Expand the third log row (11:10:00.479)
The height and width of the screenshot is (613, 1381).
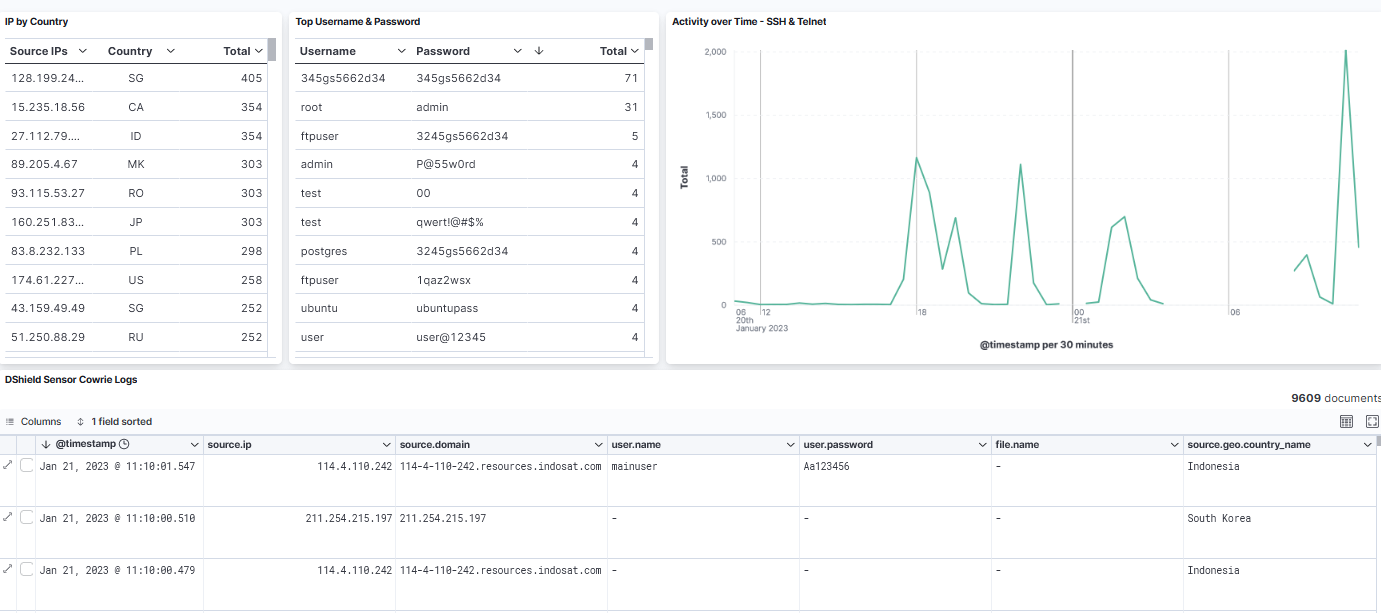[x=8, y=569]
